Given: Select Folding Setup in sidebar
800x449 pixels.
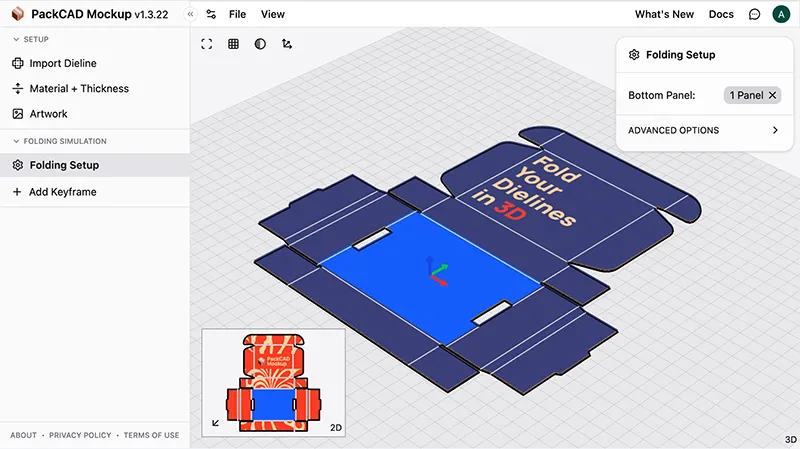Looking at the screenshot, I should pyautogui.click(x=95, y=165).
